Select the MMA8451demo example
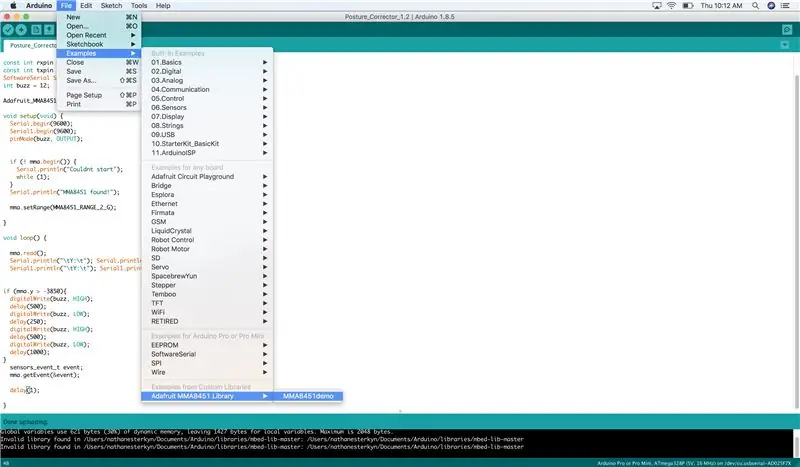 click(x=308, y=396)
